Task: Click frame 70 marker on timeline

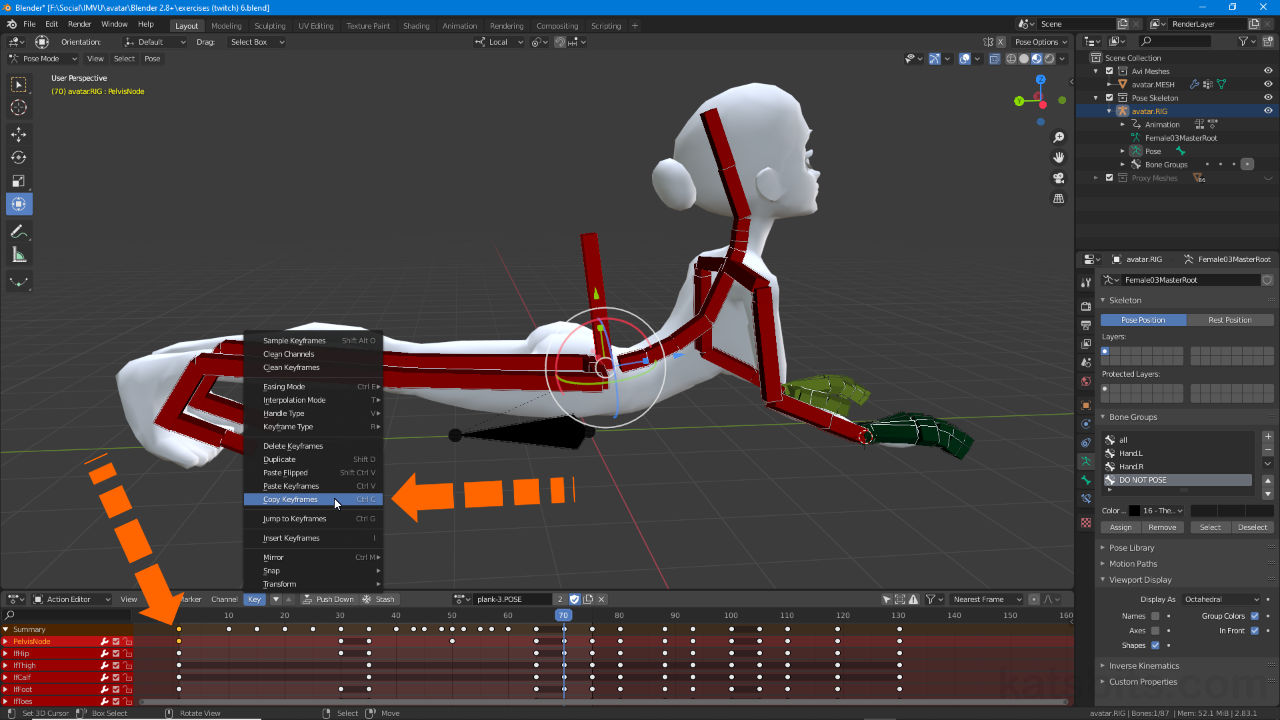Action: pos(563,615)
